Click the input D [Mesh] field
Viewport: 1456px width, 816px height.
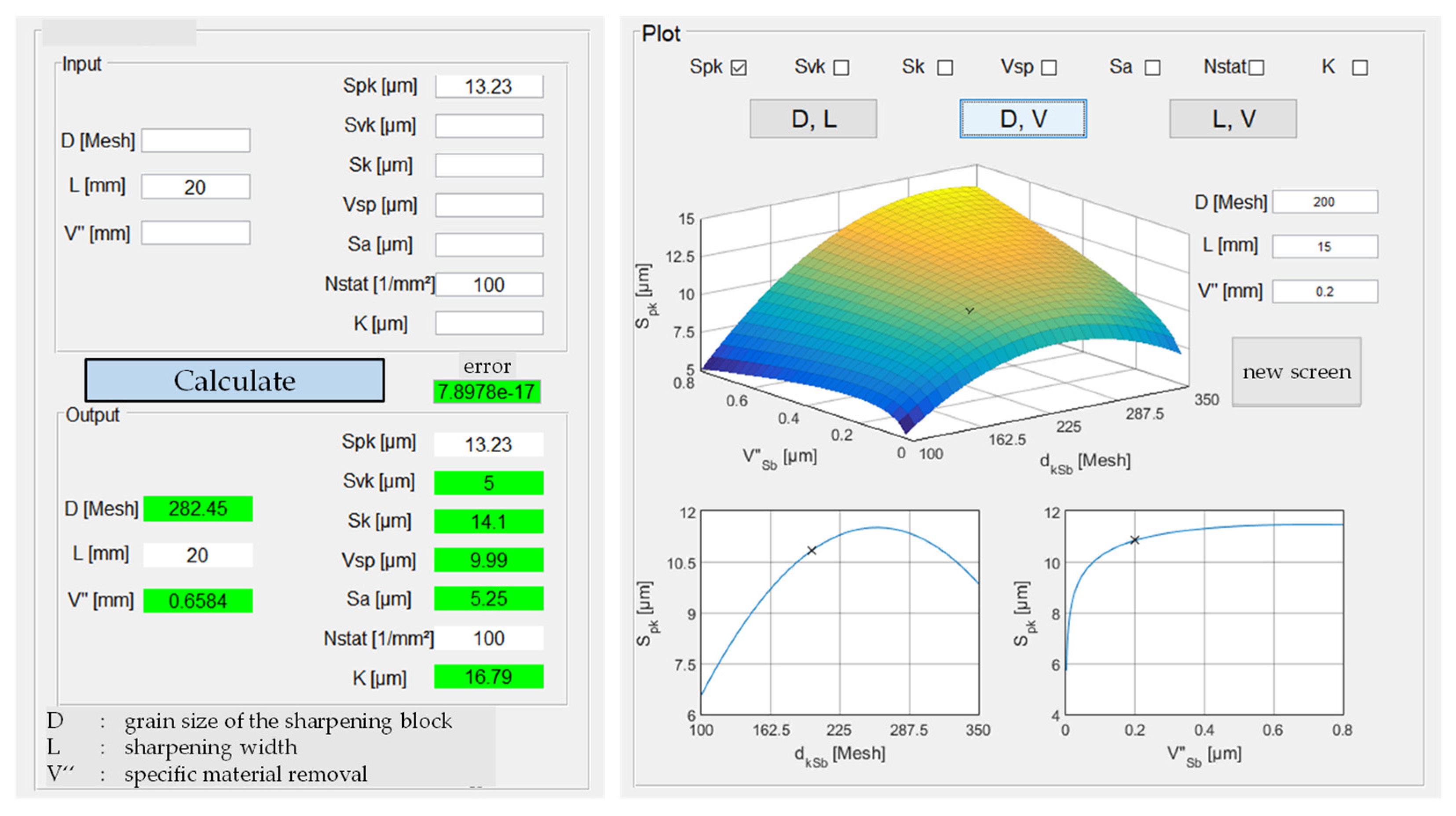(x=196, y=140)
